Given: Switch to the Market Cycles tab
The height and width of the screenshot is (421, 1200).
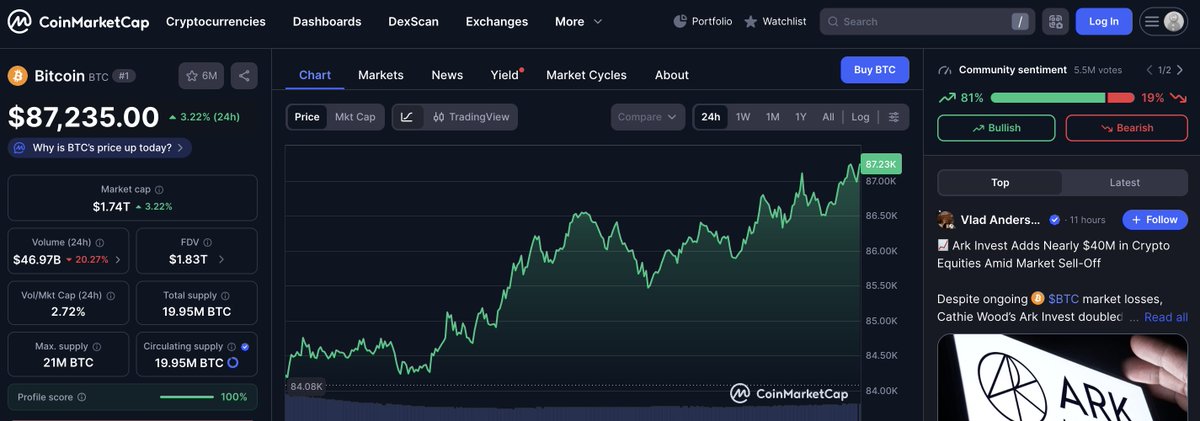Looking at the screenshot, I should (586, 75).
